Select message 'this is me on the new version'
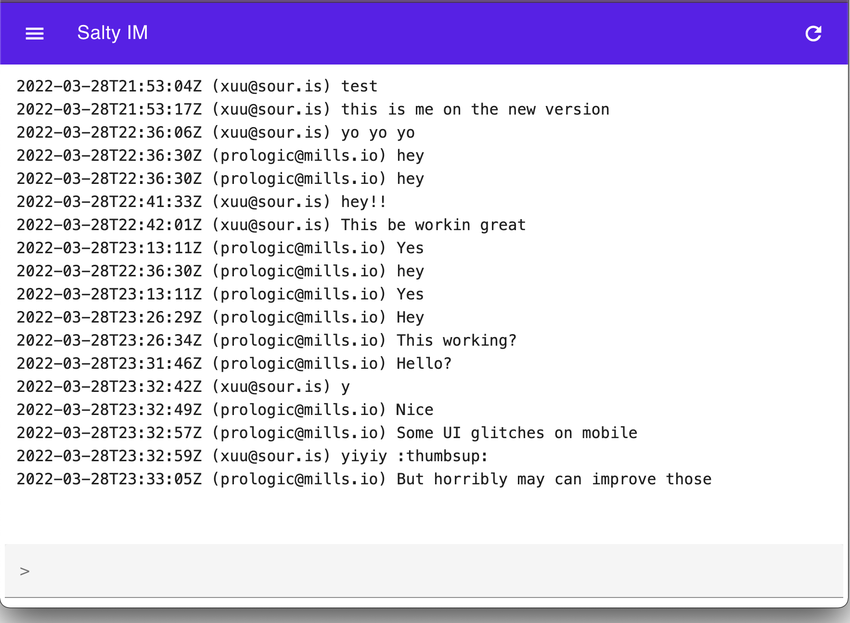Image resolution: width=850 pixels, height=623 pixels. tap(313, 110)
